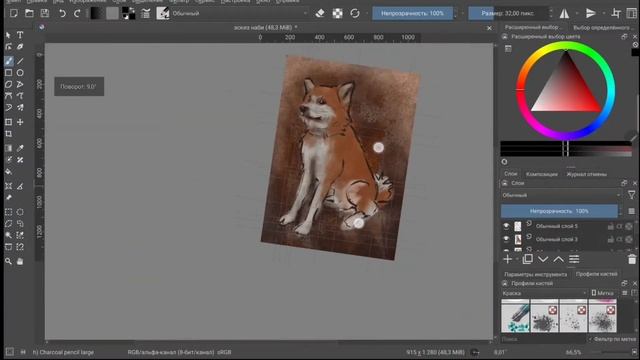Switch to the Слои tab

point(510,174)
